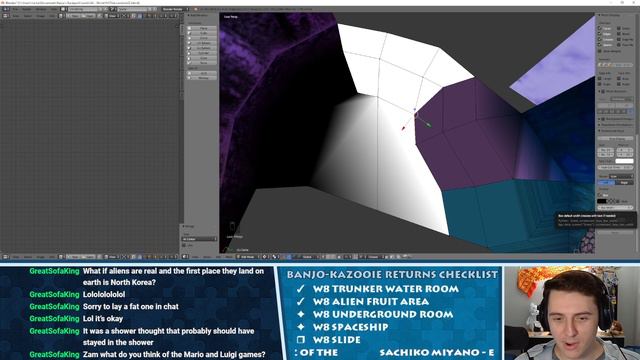Toggle the checkbox in the Operator panel

click(x=184, y=245)
